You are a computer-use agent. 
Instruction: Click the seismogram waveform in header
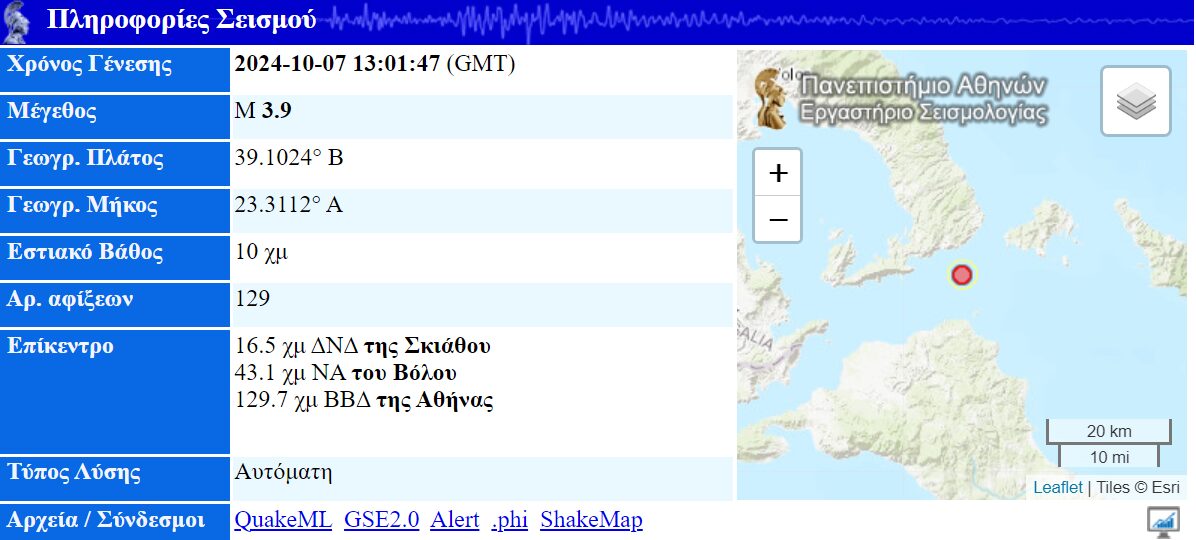tap(700, 20)
